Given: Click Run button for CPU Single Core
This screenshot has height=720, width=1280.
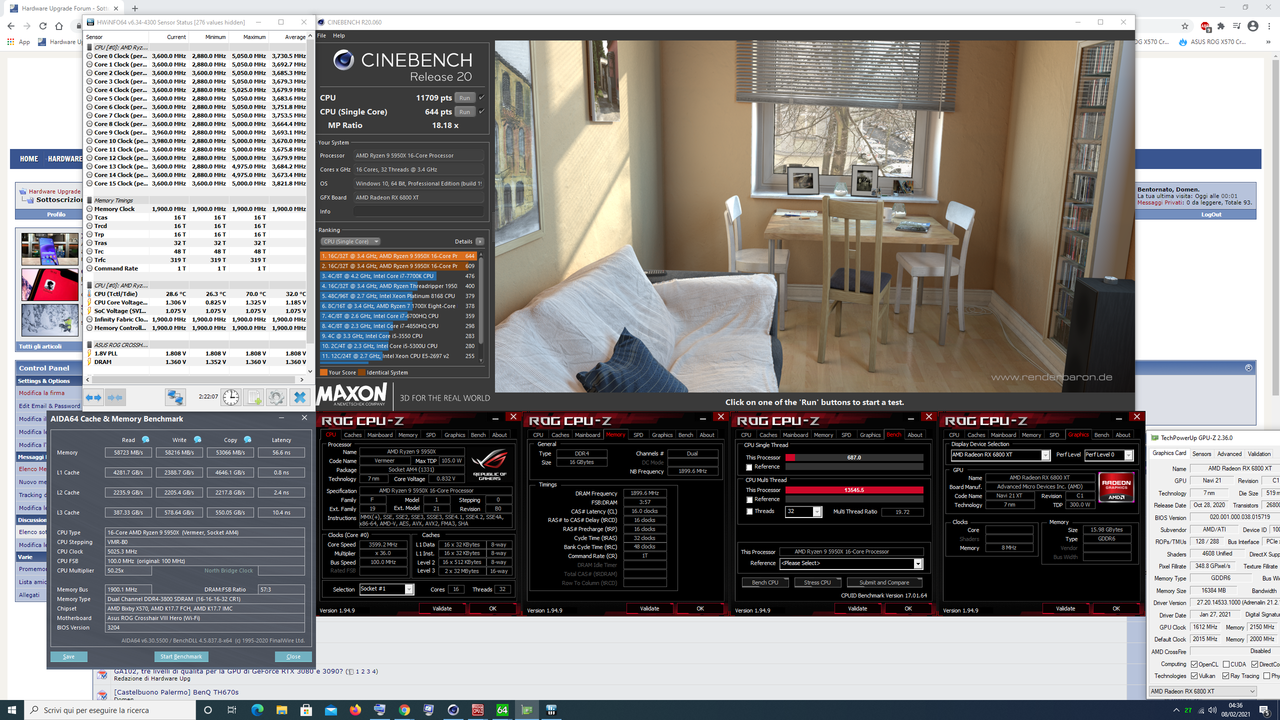Looking at the screenshot, I should coord(464,112).
